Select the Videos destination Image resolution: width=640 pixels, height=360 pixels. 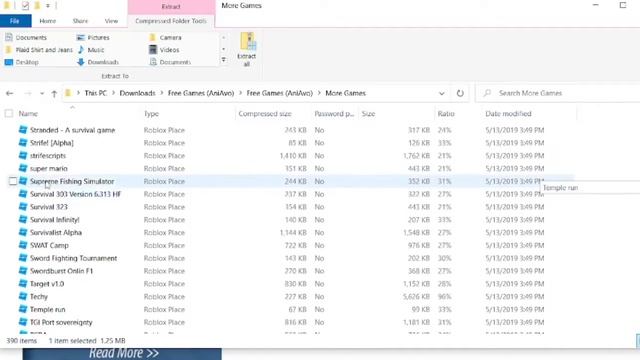(164, 50)
